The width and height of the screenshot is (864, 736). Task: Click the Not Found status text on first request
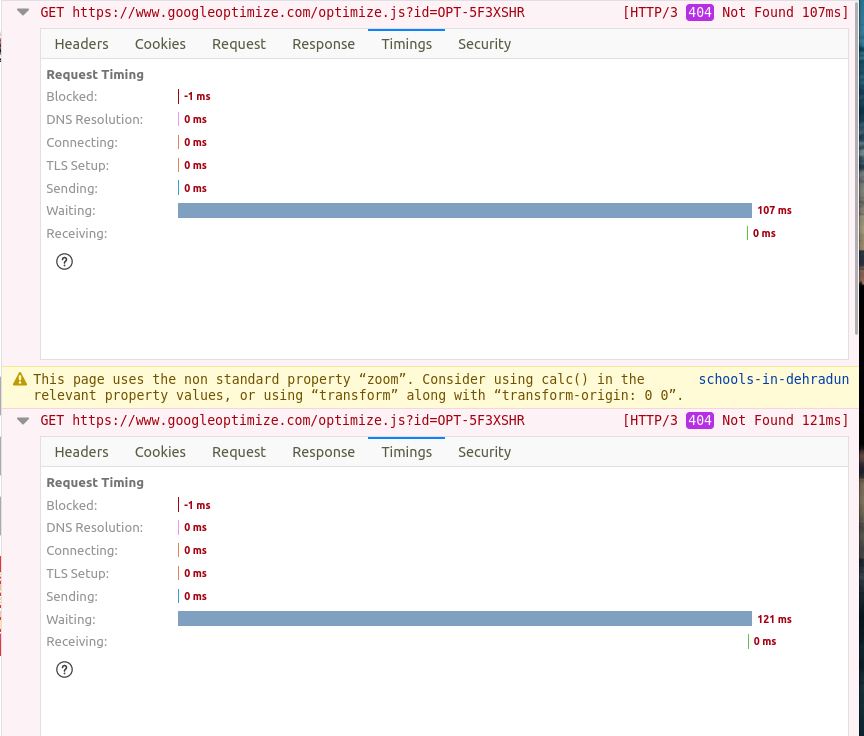pyautogui.click(x=760, y=13)
